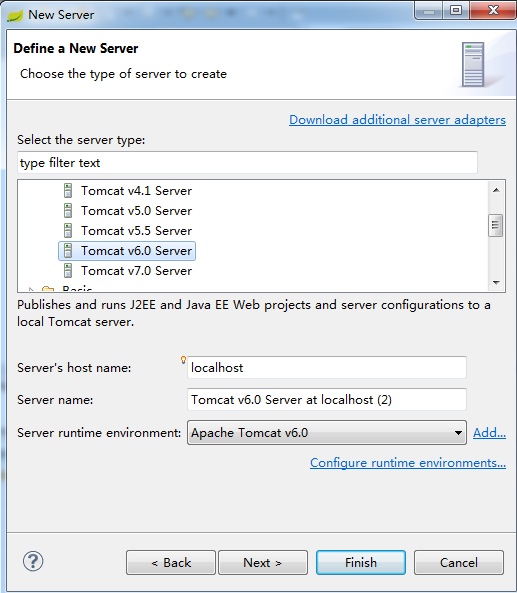This screenshot has height=593, width=517.
Task: Expand the Basic folder in server list
Action: click(x=32, y=290)
